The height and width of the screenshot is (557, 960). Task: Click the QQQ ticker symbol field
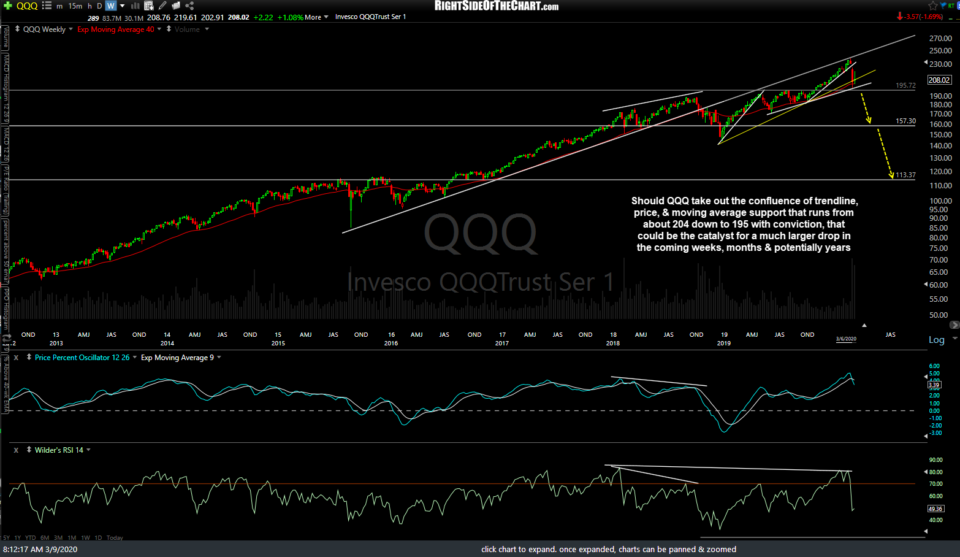pos(27,6)
